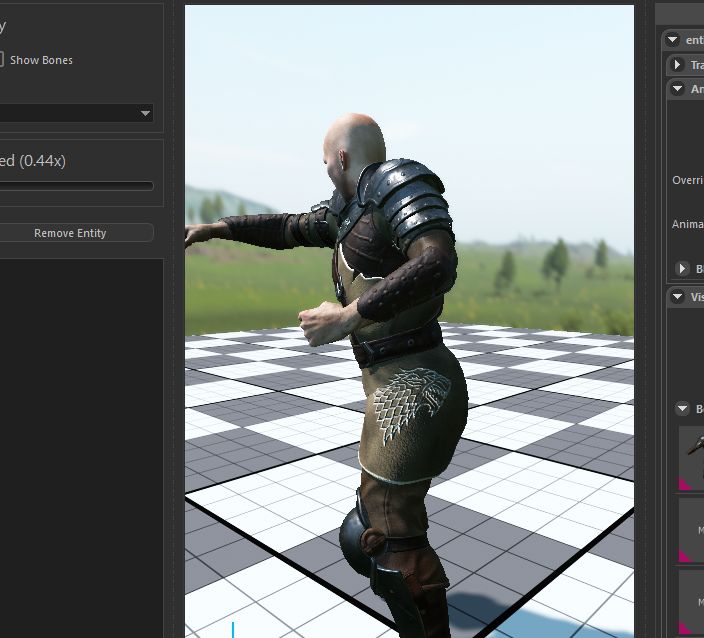Click the 'Anima' label in right panel
This screenshot has width=704, height=638.
tap(688, 224)
